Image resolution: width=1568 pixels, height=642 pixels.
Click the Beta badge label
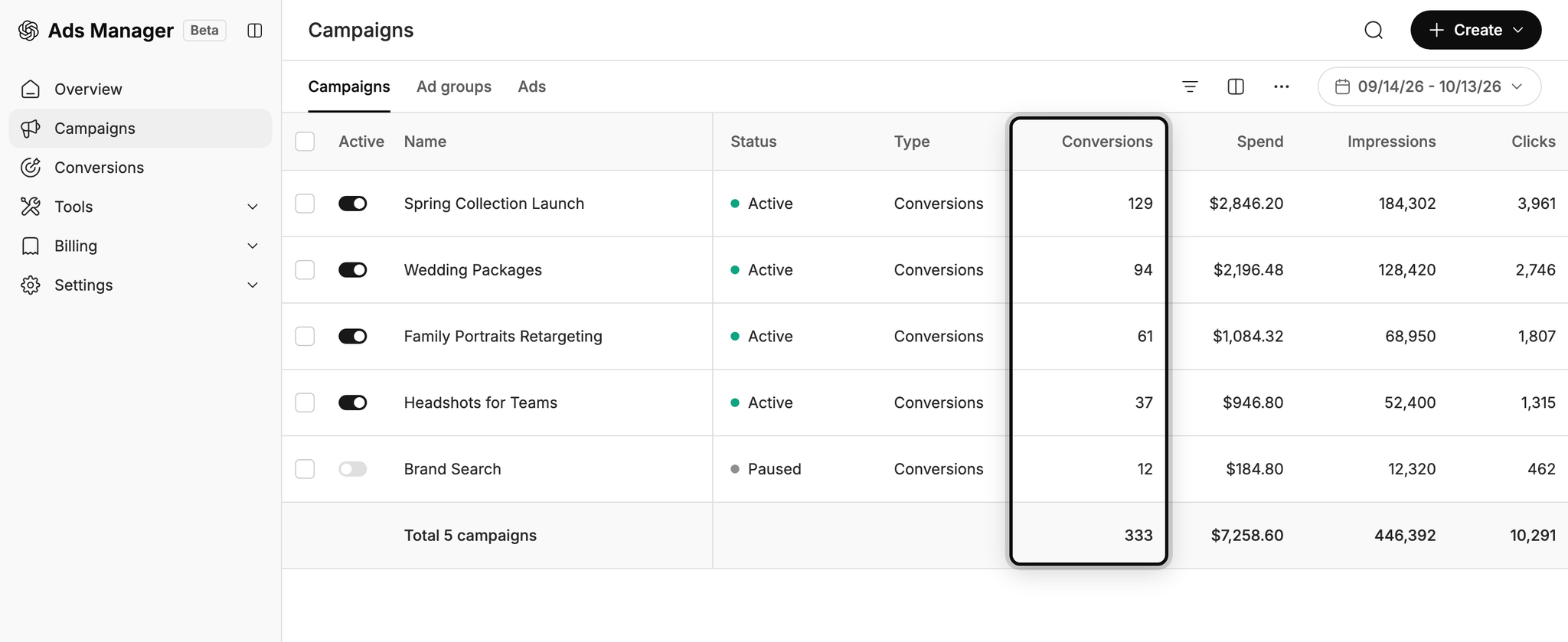click(204, 31)
